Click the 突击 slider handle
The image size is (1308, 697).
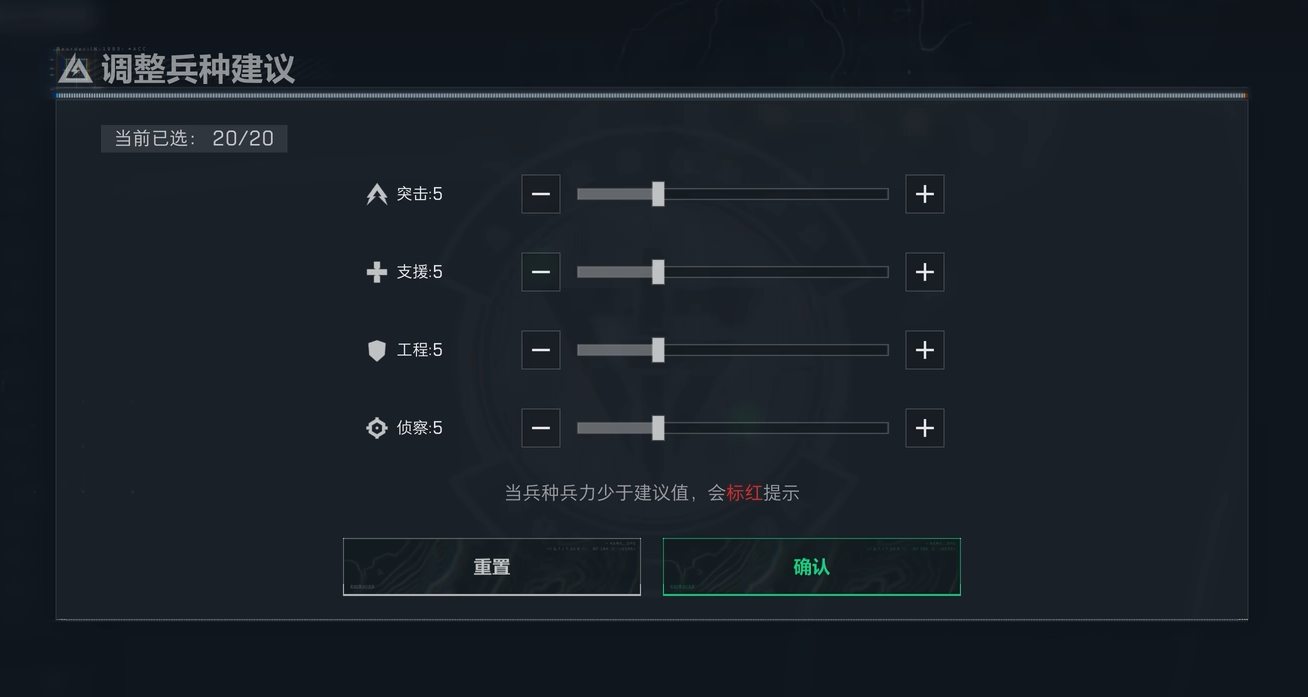(658, 194)
